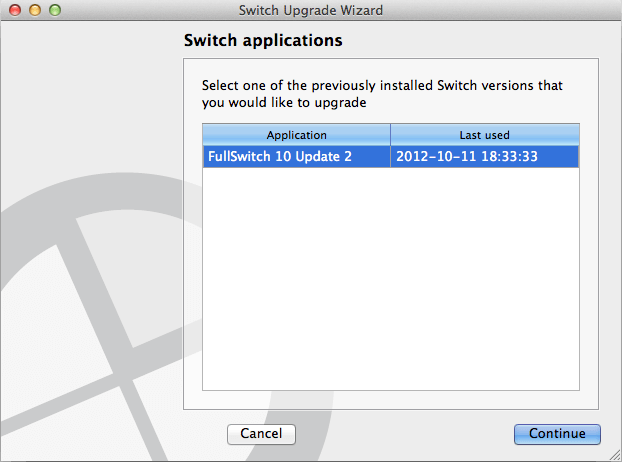The image size is (622, 462).
Task: Sort list by Application column header
Action: [296, 135]
